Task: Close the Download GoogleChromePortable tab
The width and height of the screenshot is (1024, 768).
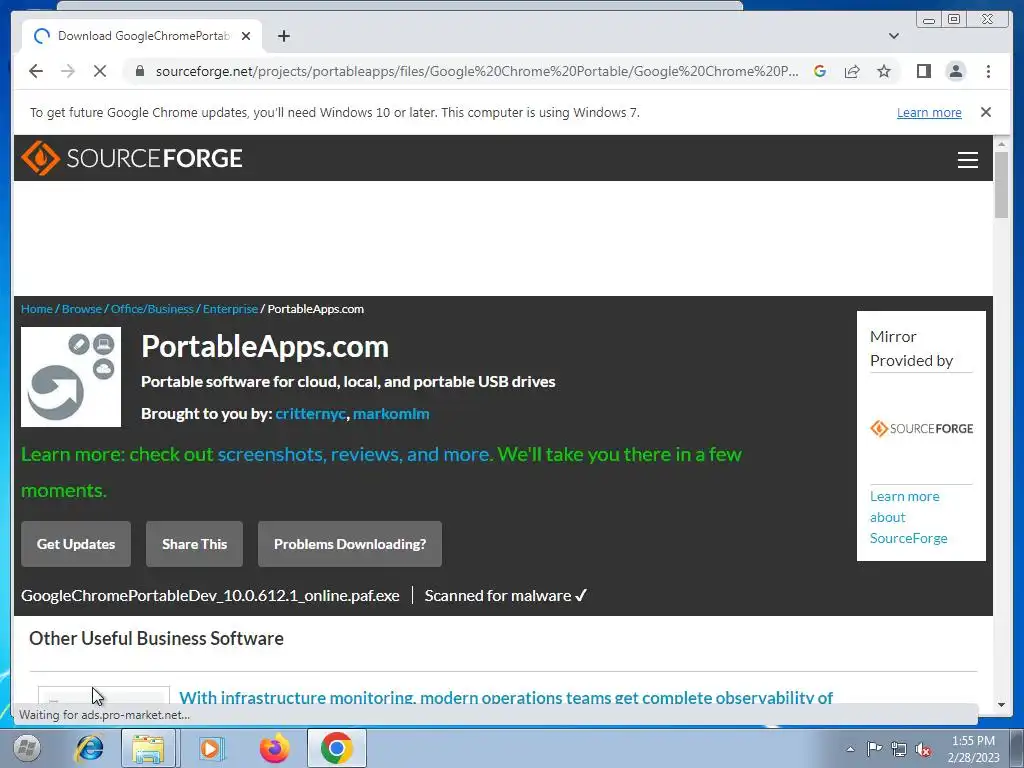Action: (x=246, y=36)
